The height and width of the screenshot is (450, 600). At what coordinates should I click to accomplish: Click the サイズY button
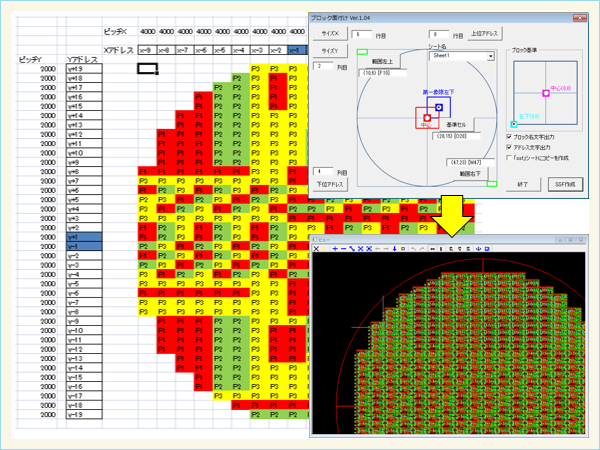pyautogui.click(x=329, y=48)
